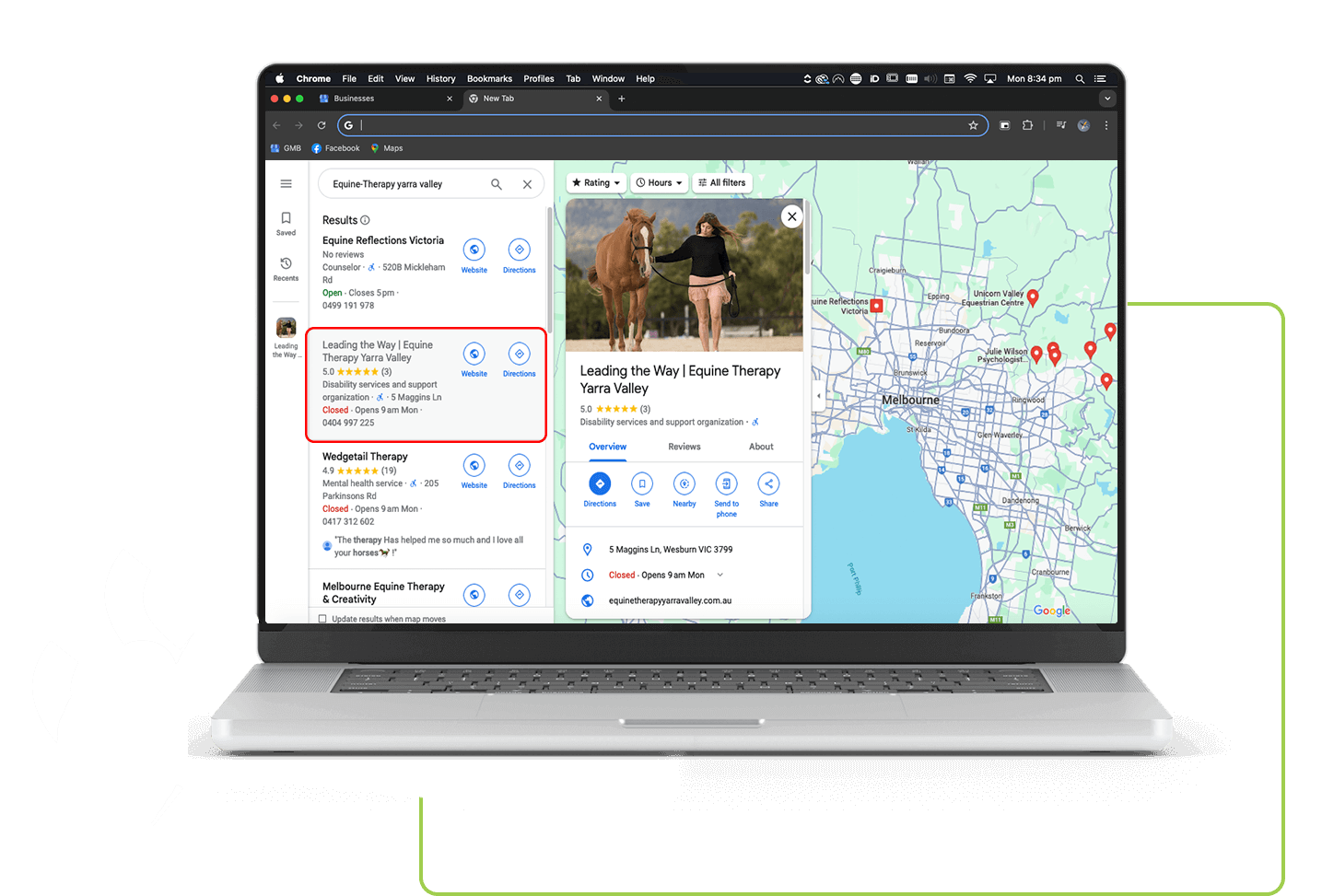Switch to the Overview tab

coord(608,447)
